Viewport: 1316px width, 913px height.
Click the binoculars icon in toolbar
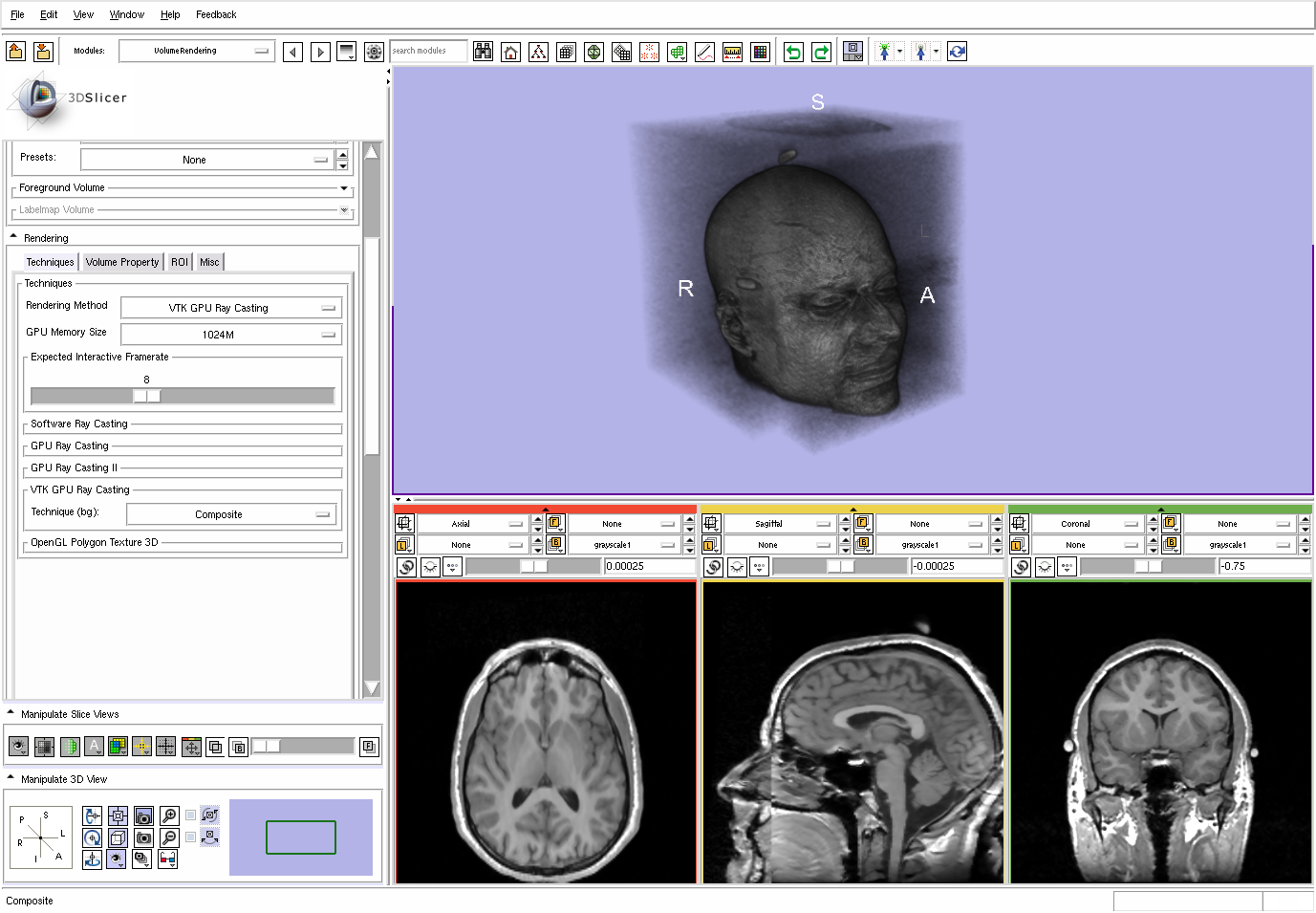484,52
